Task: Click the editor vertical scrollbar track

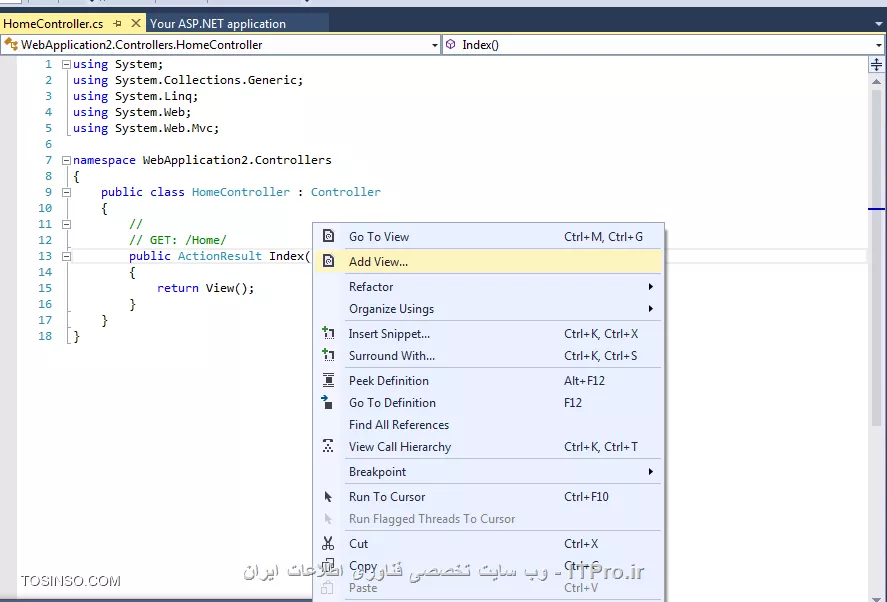Action: pos(876,339)
